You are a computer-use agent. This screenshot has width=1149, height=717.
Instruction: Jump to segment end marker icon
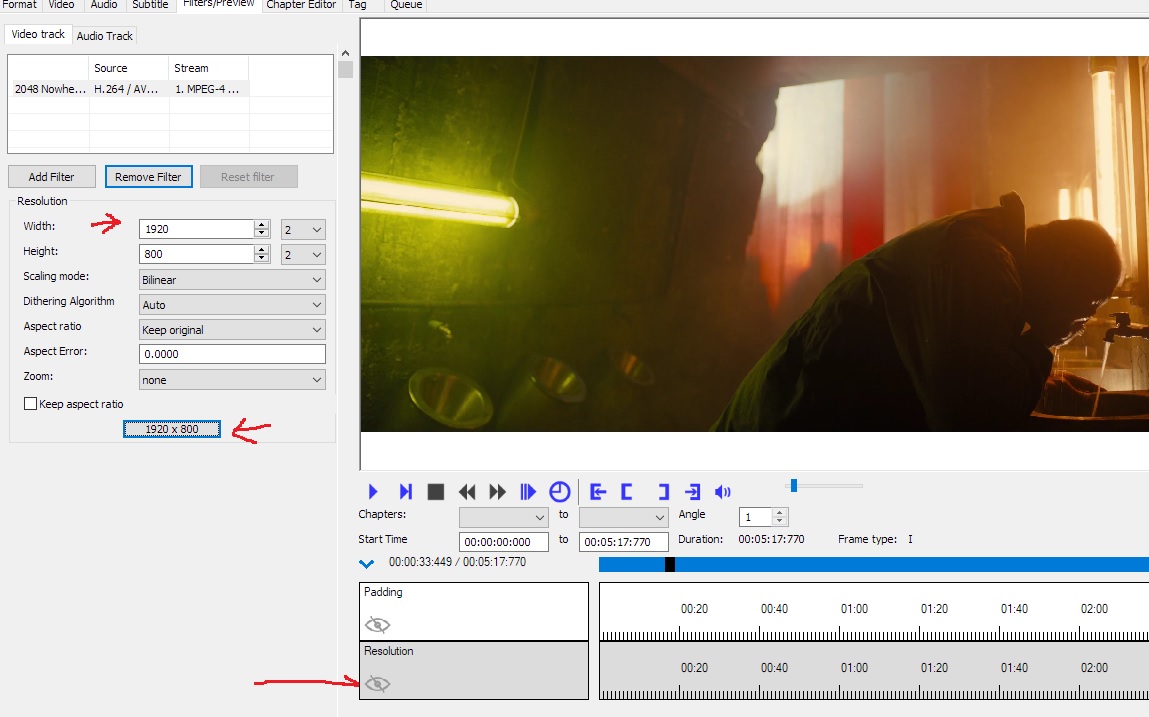(692, 491)
